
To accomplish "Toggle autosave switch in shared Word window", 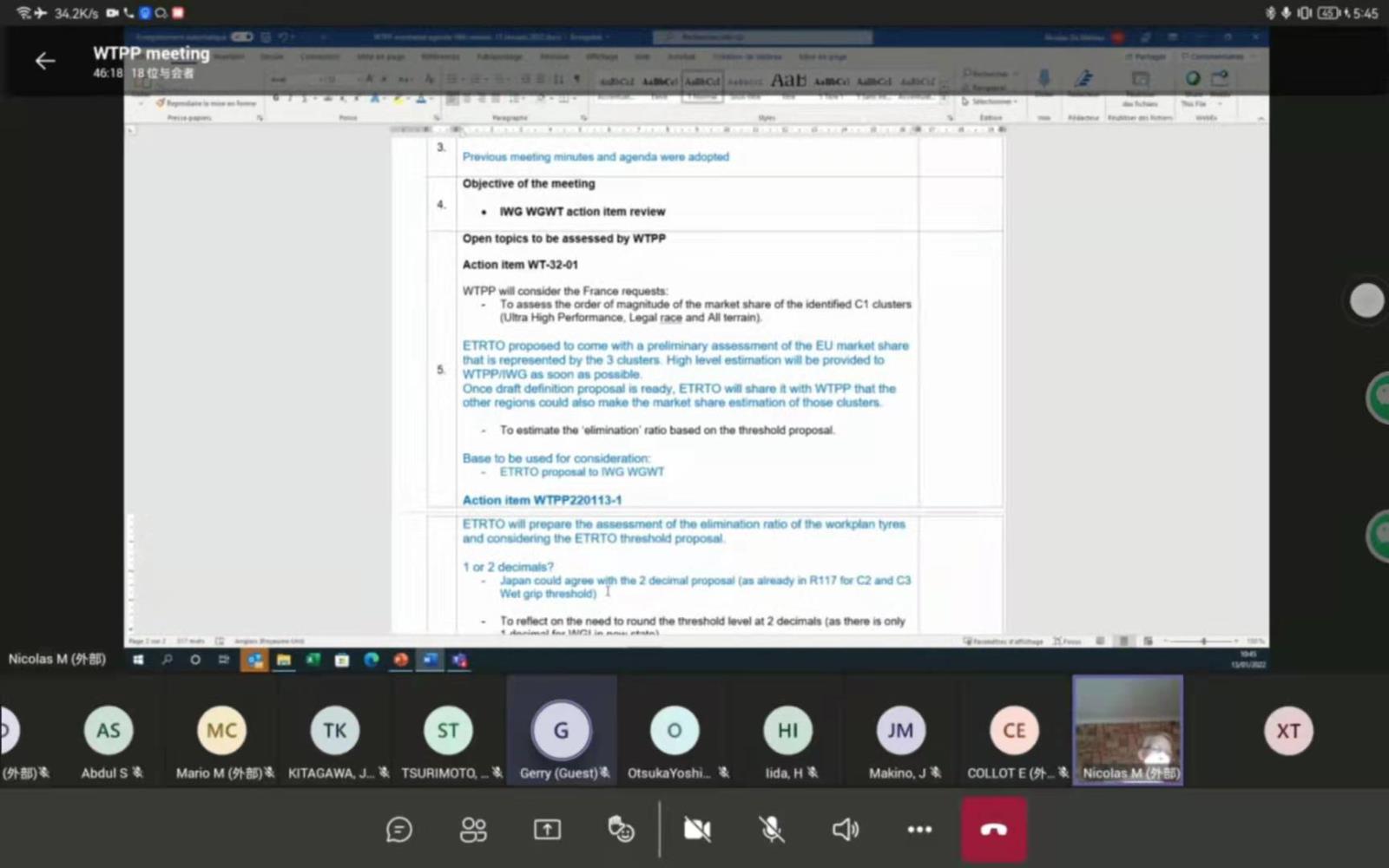I will 242,37.
